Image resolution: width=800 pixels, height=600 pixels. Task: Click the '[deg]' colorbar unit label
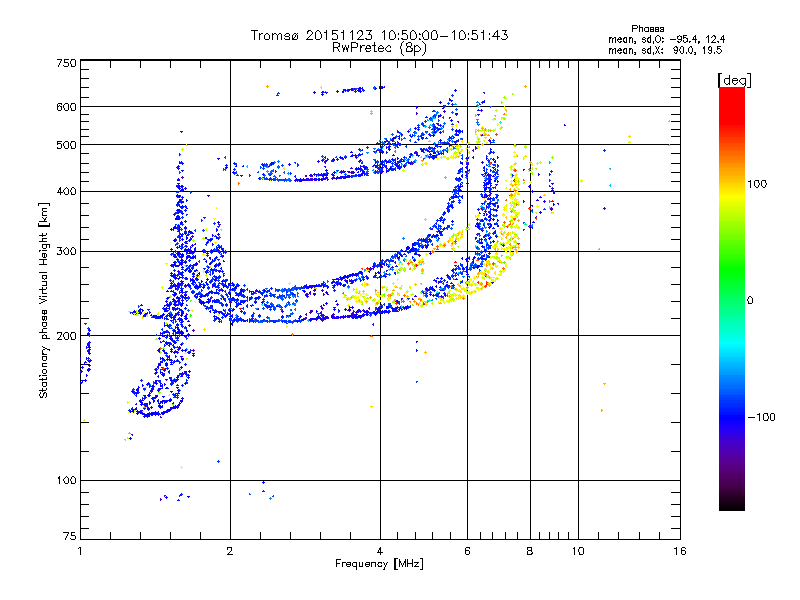point(734,80)
